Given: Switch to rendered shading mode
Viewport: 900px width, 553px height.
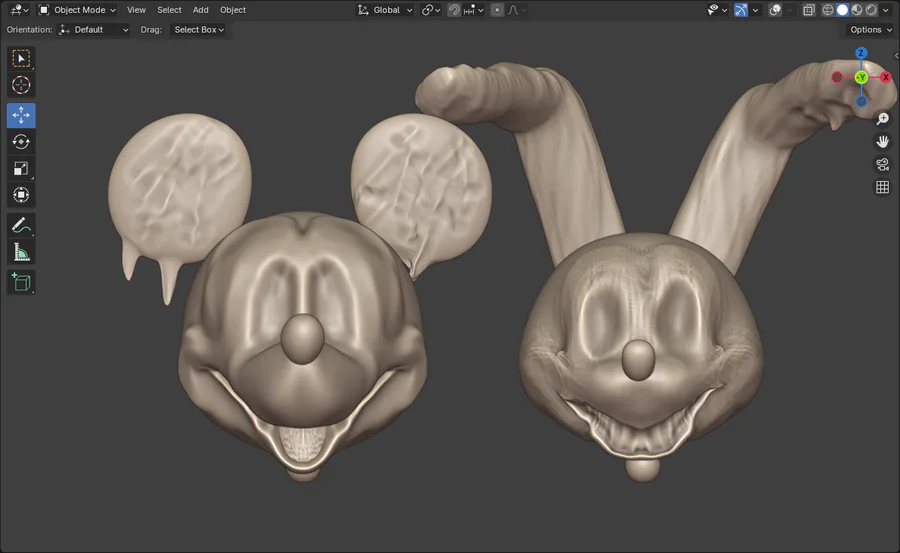Looking at the screenshot, I should [871, 10].
